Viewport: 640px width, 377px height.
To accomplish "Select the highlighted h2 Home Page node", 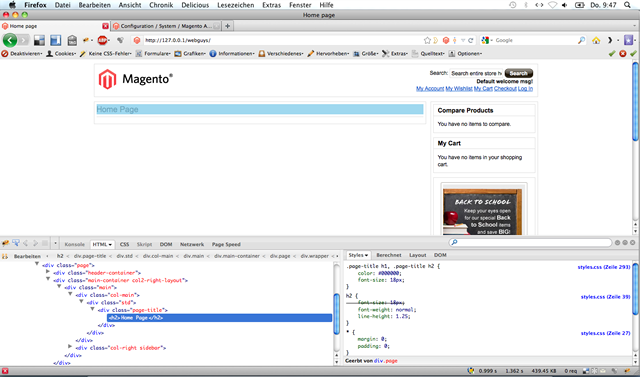I will [220, 317].
